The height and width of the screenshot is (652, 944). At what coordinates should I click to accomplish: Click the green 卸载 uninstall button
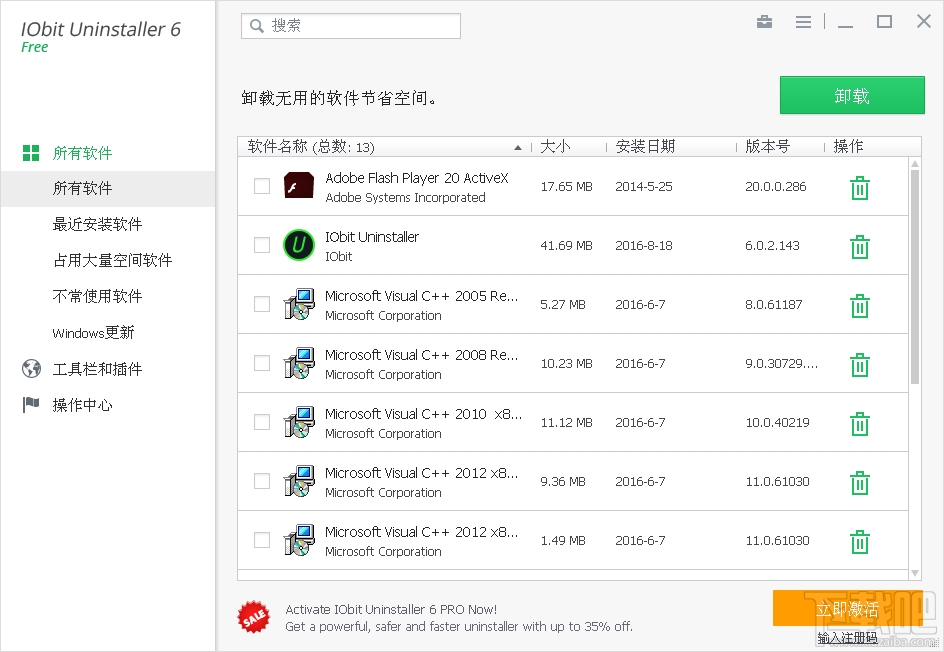pyautogui.click(x=852, y=95)
